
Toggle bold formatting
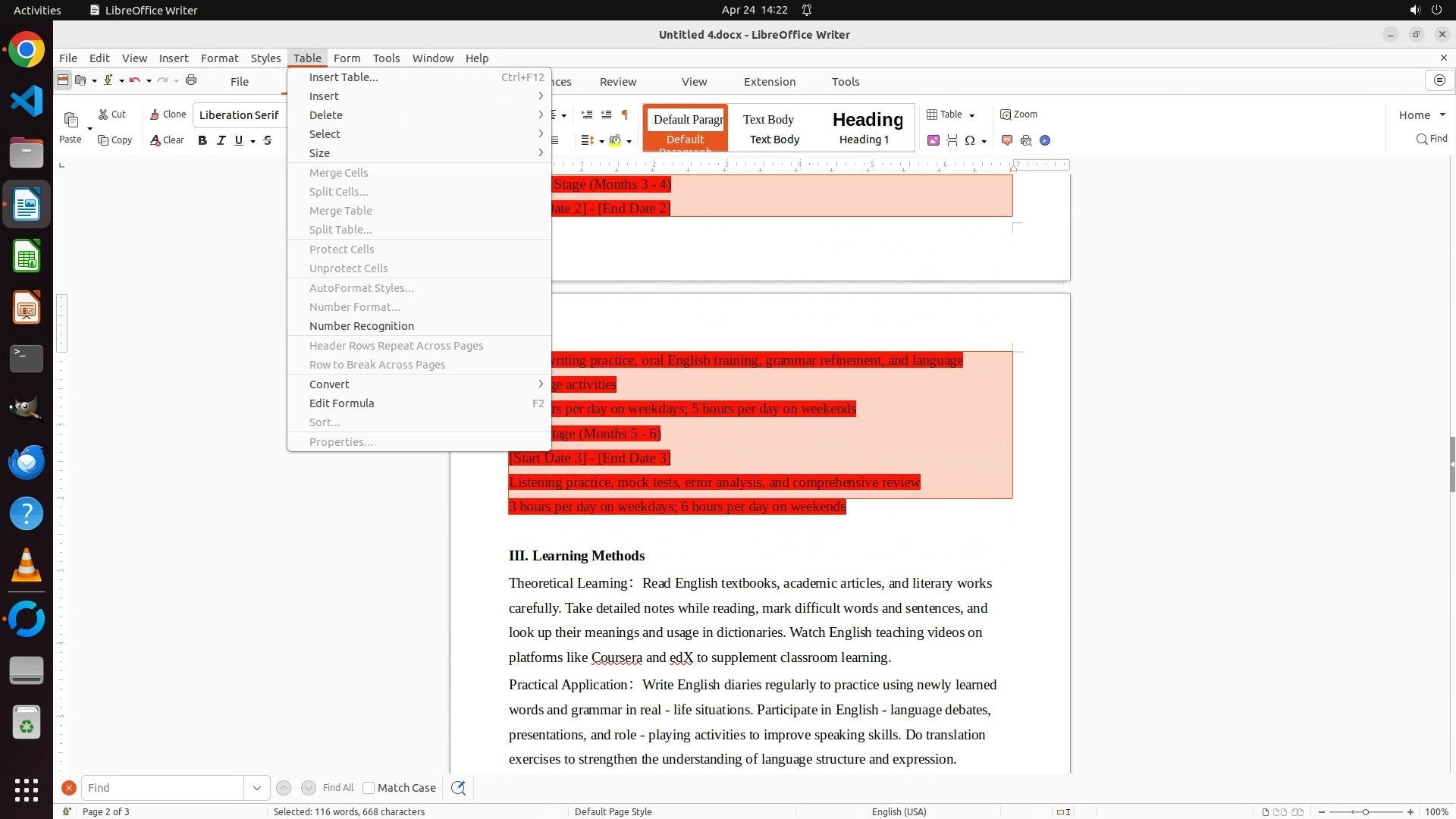tap(202, 140)
